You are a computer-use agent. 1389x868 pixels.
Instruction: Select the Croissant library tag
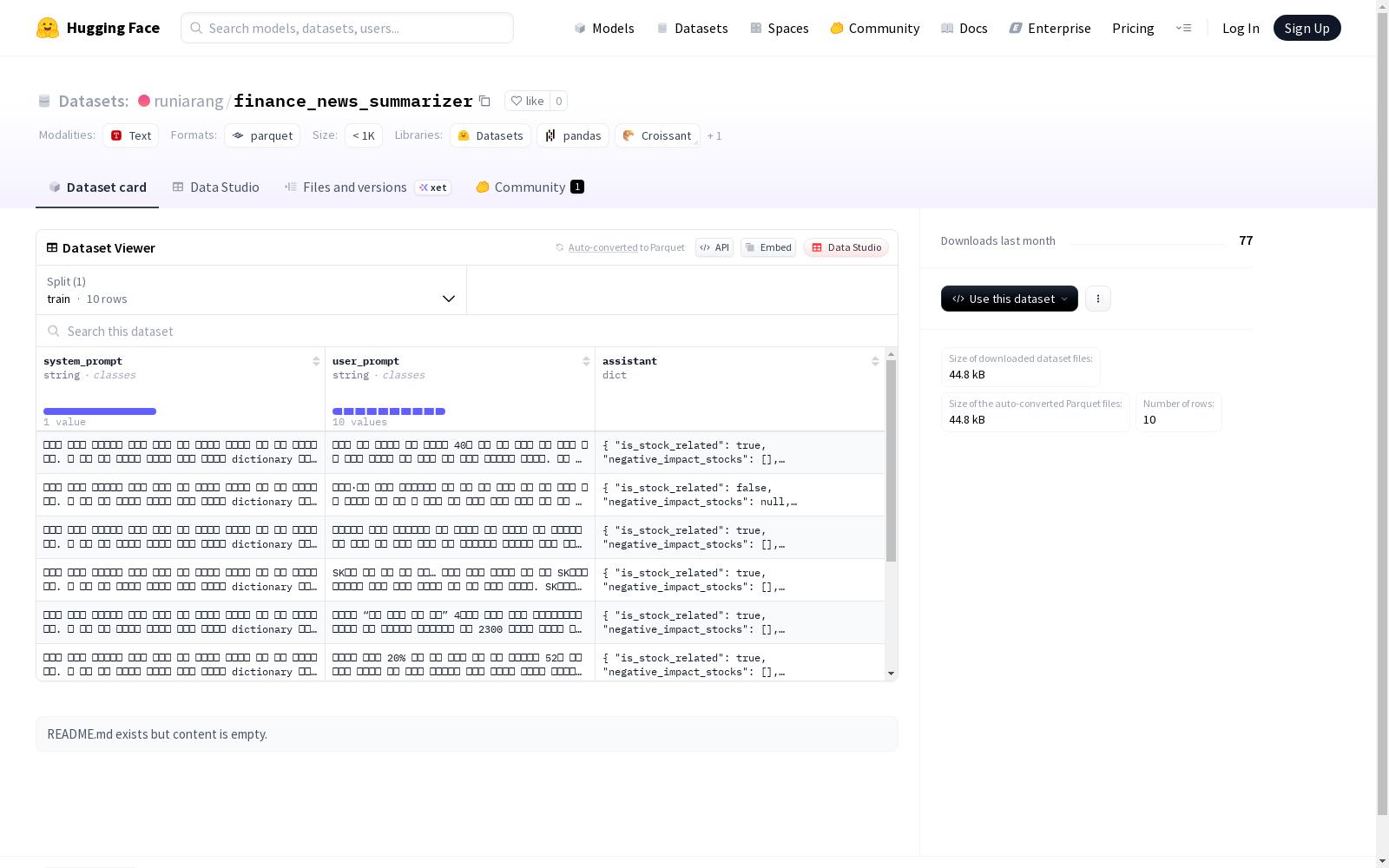coord(657,135)
